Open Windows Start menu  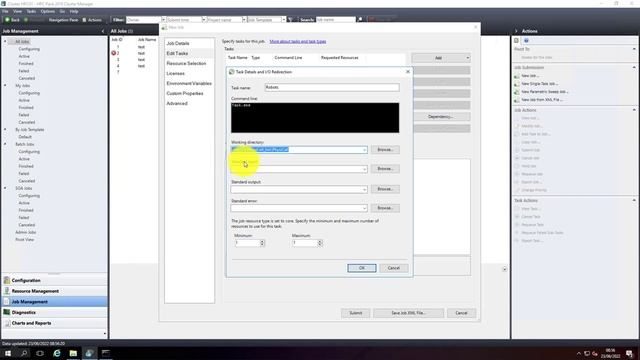(8, 353)
